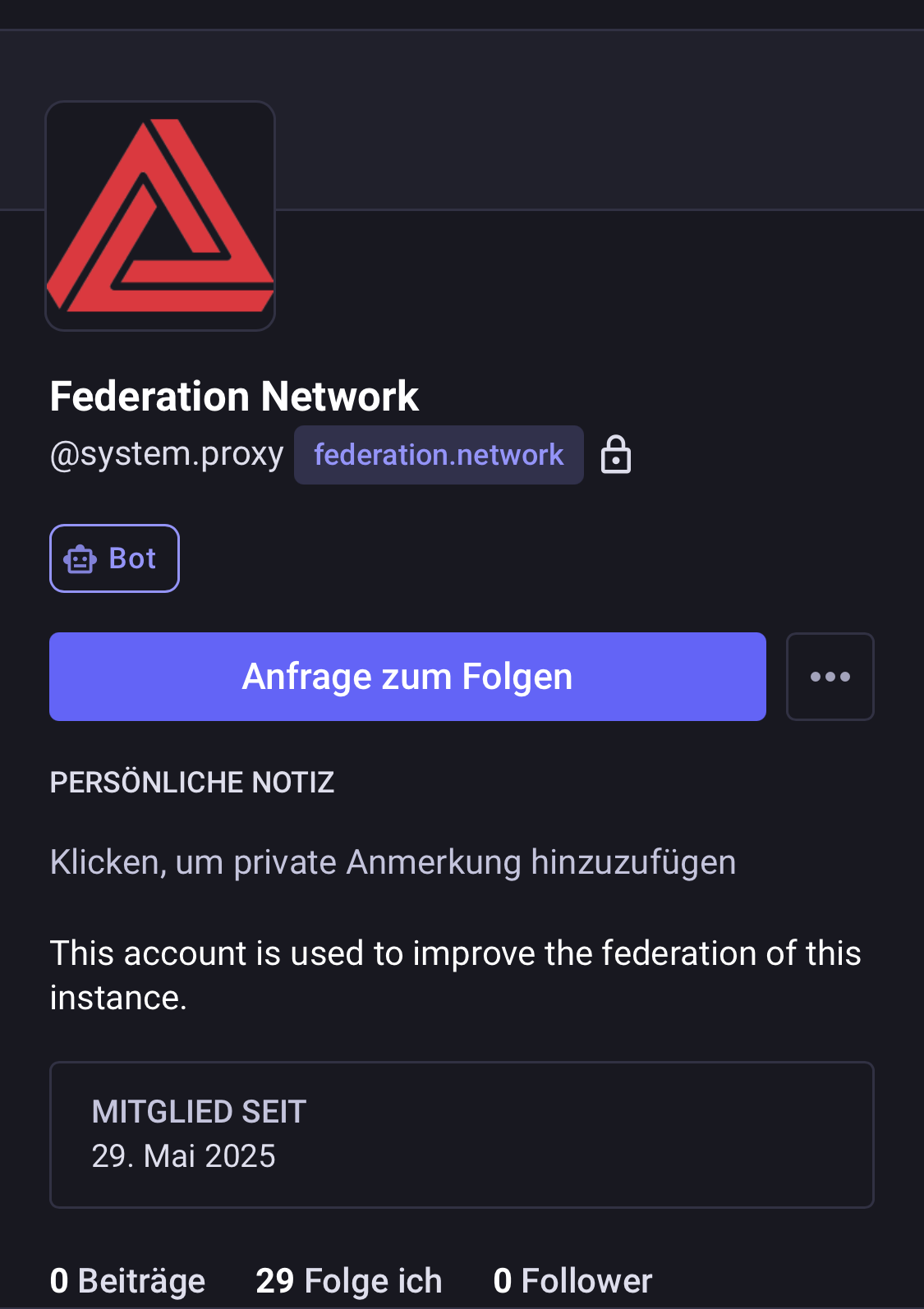
Task: Click the Federation Network display name
Action: click(x=234, y=396)
